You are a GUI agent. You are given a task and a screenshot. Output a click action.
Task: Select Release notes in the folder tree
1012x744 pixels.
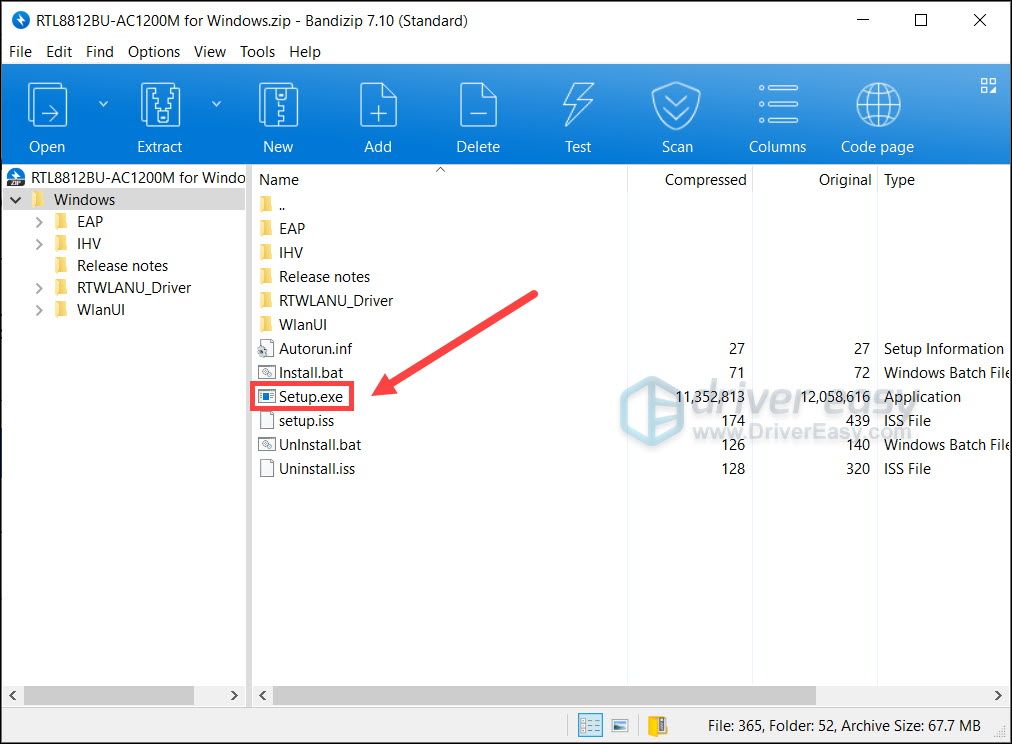122,266
